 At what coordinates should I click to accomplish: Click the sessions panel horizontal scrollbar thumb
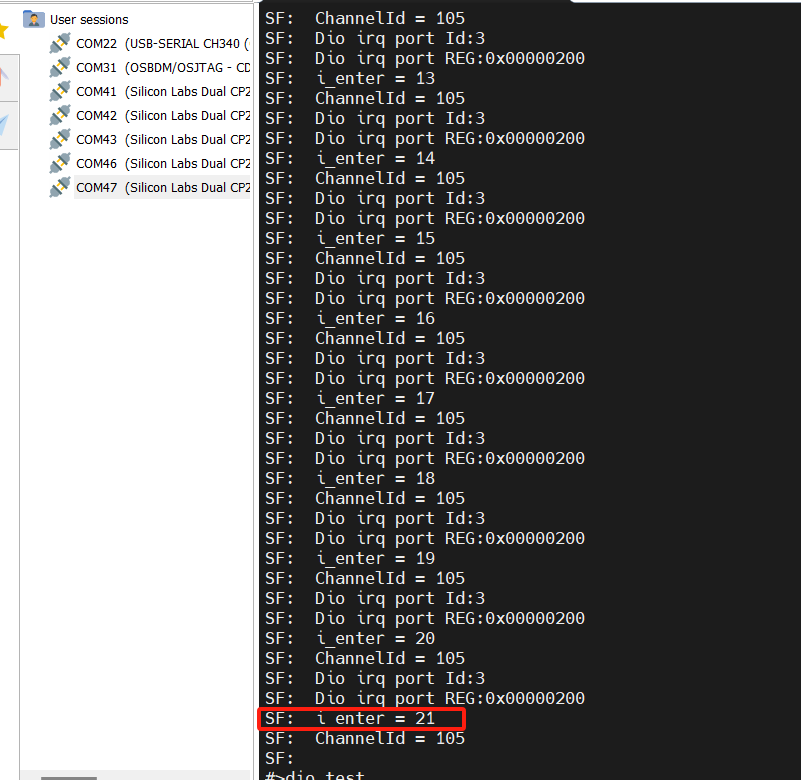(x=68, y=777)
